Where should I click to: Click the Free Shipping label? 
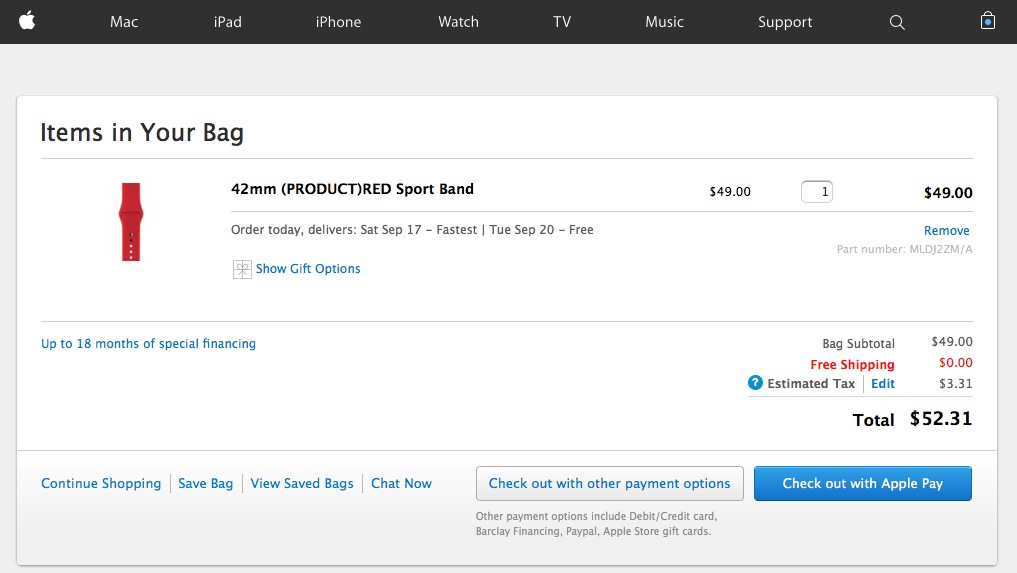tap(852, 365)
